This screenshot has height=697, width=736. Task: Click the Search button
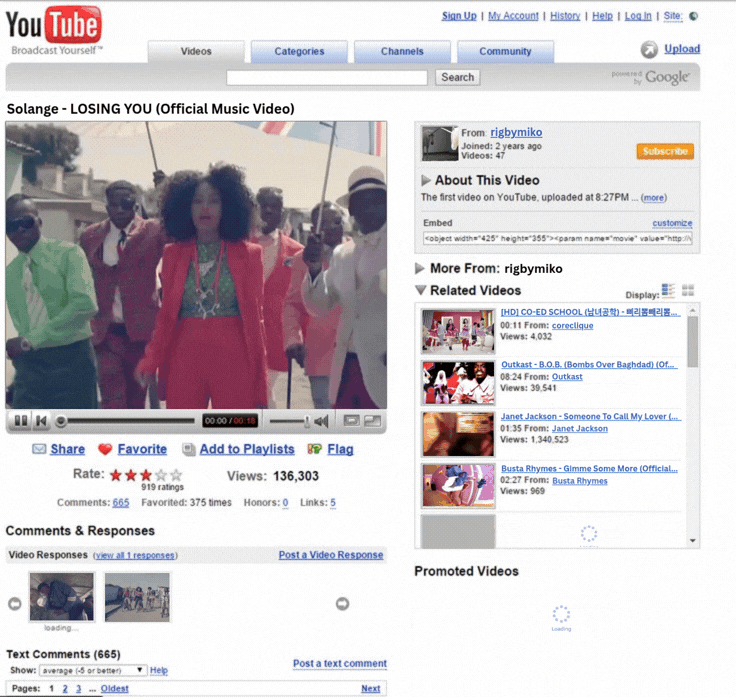click(x=458, y=77)
